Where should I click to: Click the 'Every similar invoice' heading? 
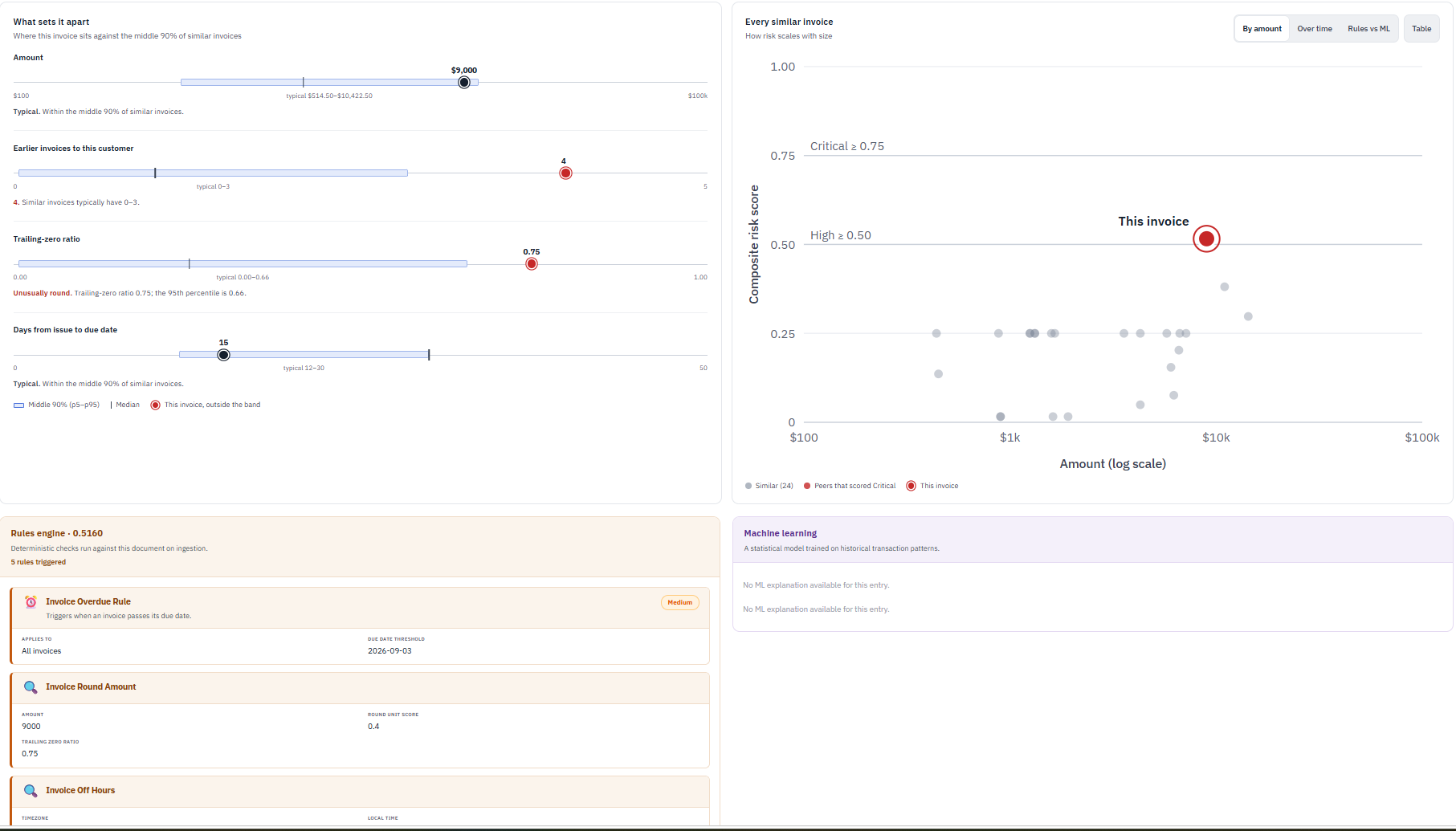click(x=789, y=22)
